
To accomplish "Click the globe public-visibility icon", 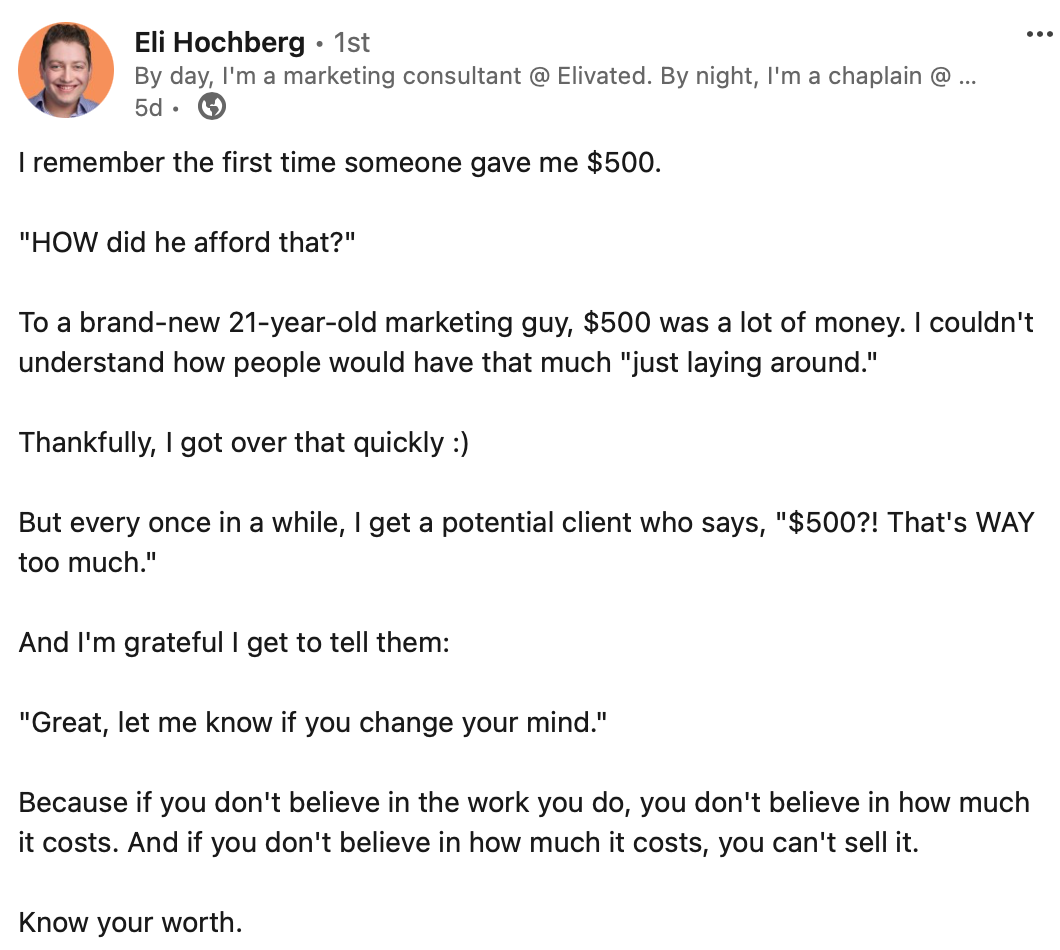I will tap(212, 107).
